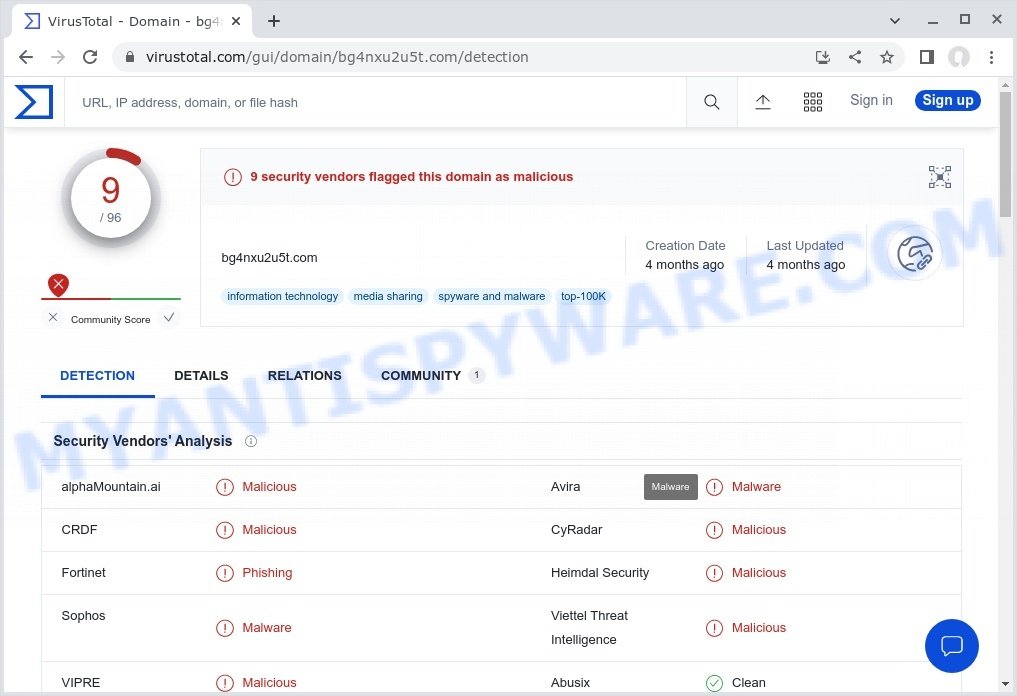1017x696 pixels.
Task: Vote negative with Community Score X
Action: click(53, 317)
